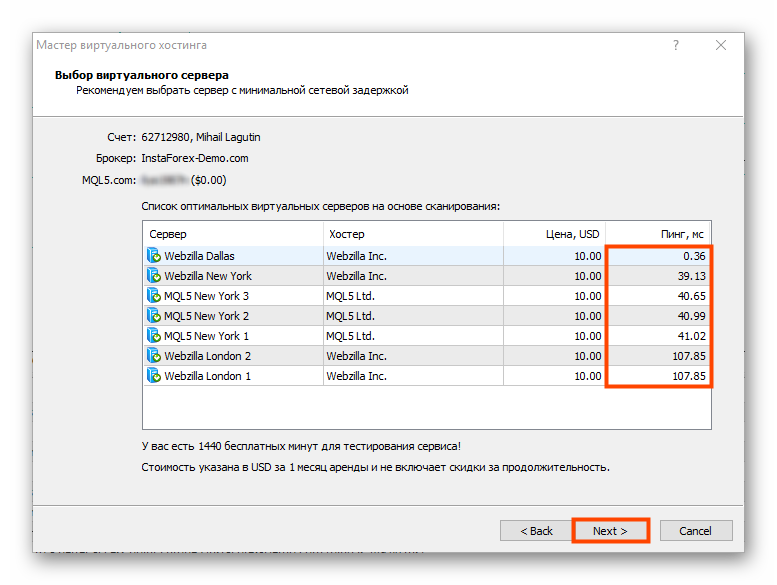
Task: Click the 0.36 ping value
Action: click(694, 256)
